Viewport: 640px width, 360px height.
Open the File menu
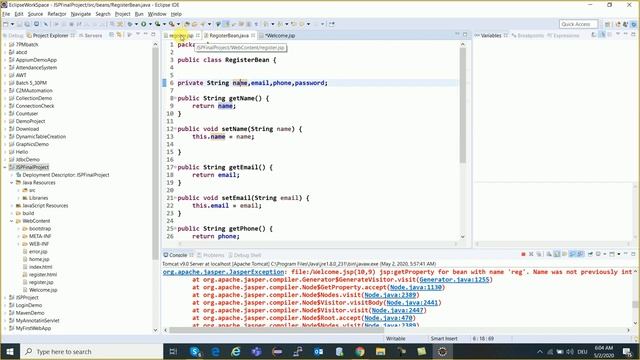tap(6, 14)
